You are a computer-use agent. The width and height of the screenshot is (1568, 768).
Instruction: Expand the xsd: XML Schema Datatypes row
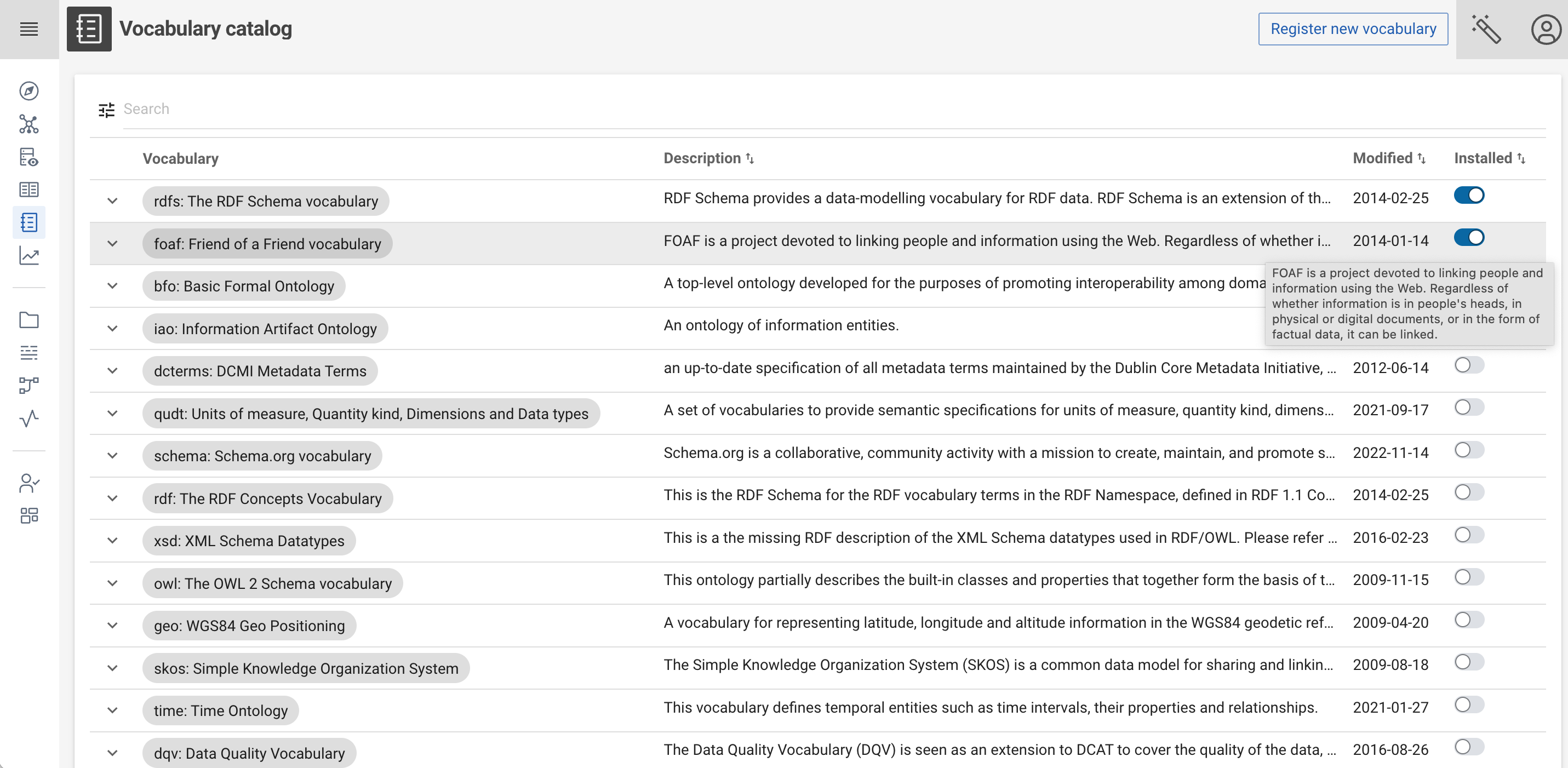pyautogui.click(x=113, y=541)
